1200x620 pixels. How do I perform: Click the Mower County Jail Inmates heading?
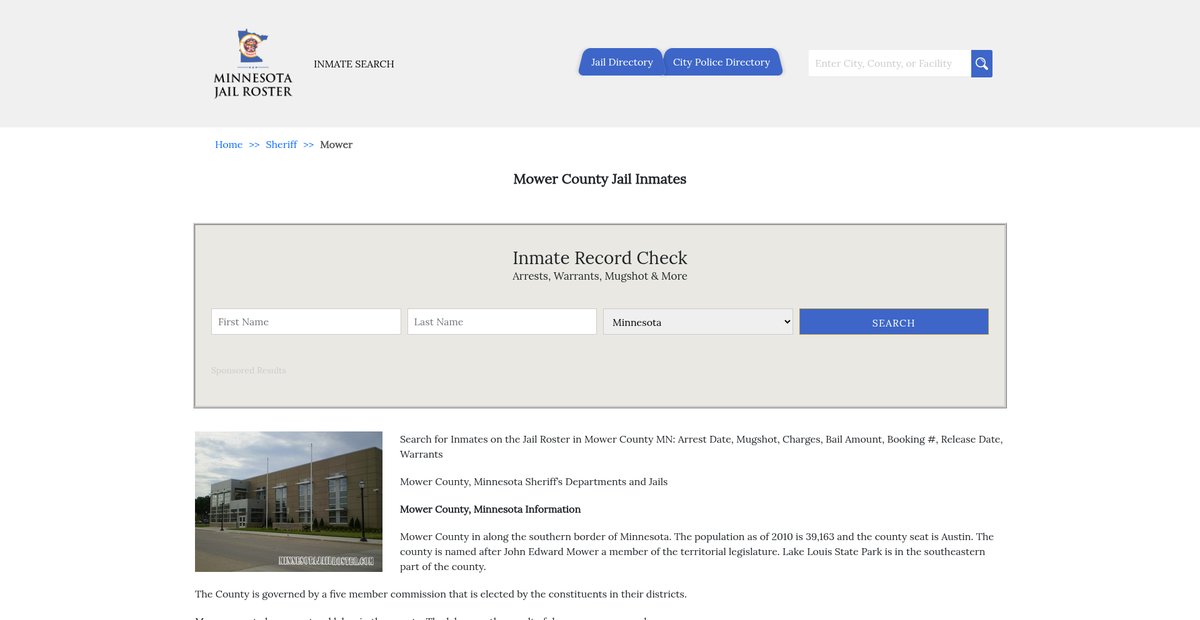(x=599, y=179)
